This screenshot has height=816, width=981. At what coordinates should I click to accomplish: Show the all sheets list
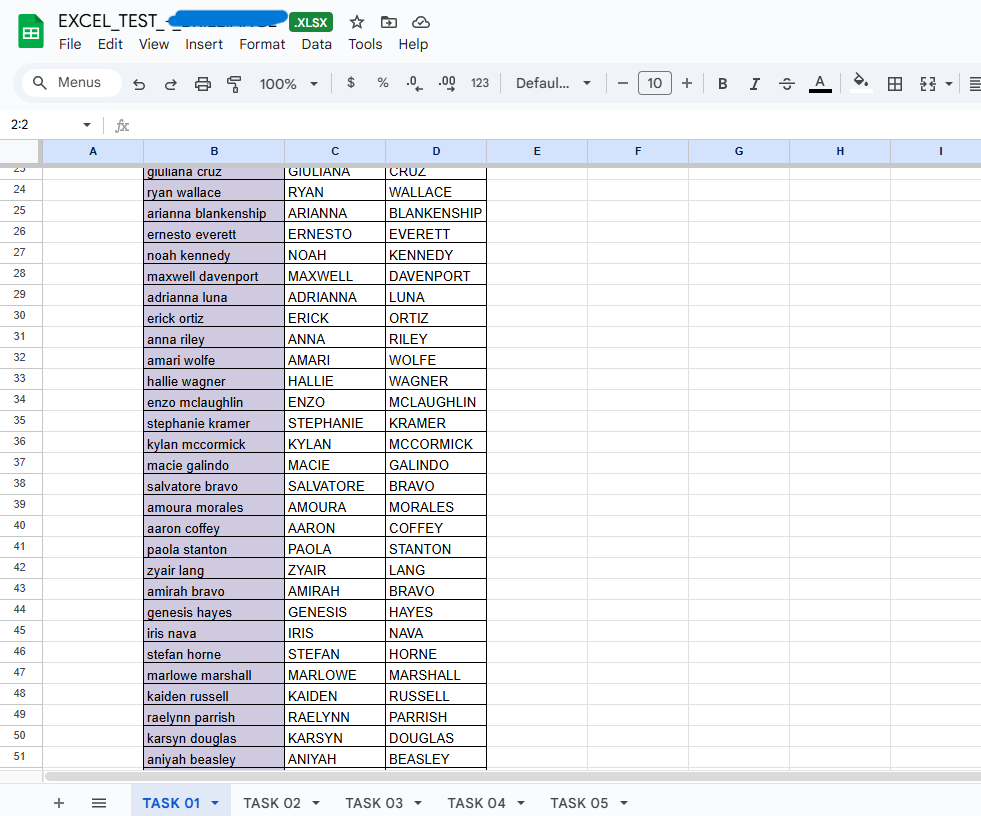coord(99,803)
